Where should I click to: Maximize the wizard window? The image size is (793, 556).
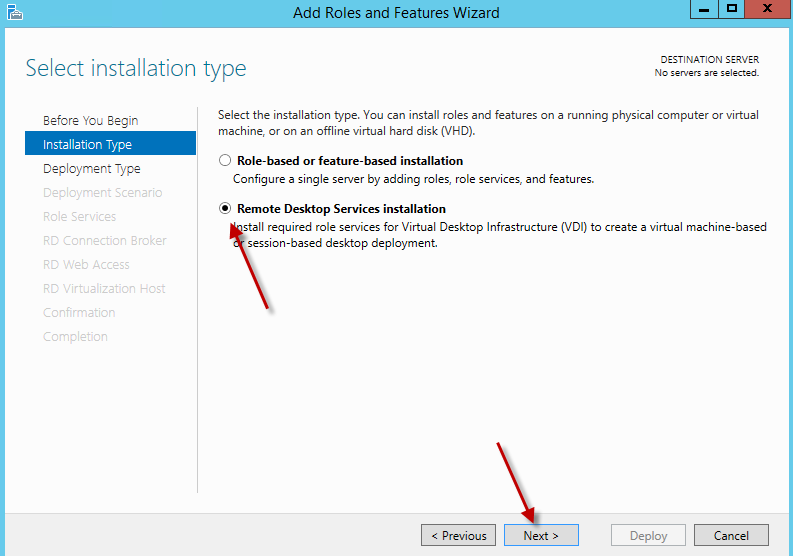[x=731, y=9]
